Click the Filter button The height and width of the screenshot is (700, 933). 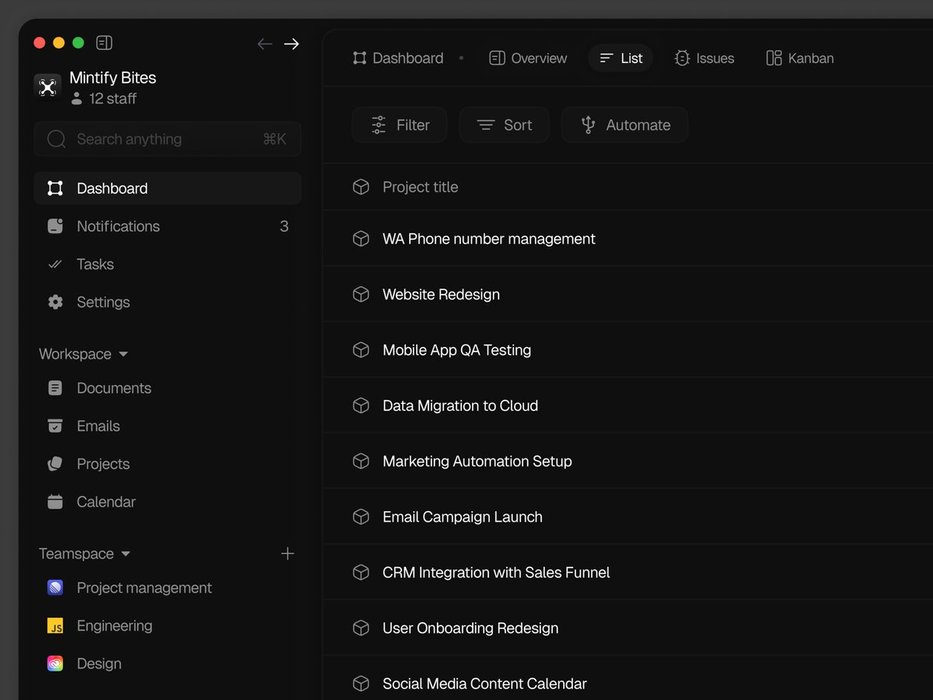399,125
